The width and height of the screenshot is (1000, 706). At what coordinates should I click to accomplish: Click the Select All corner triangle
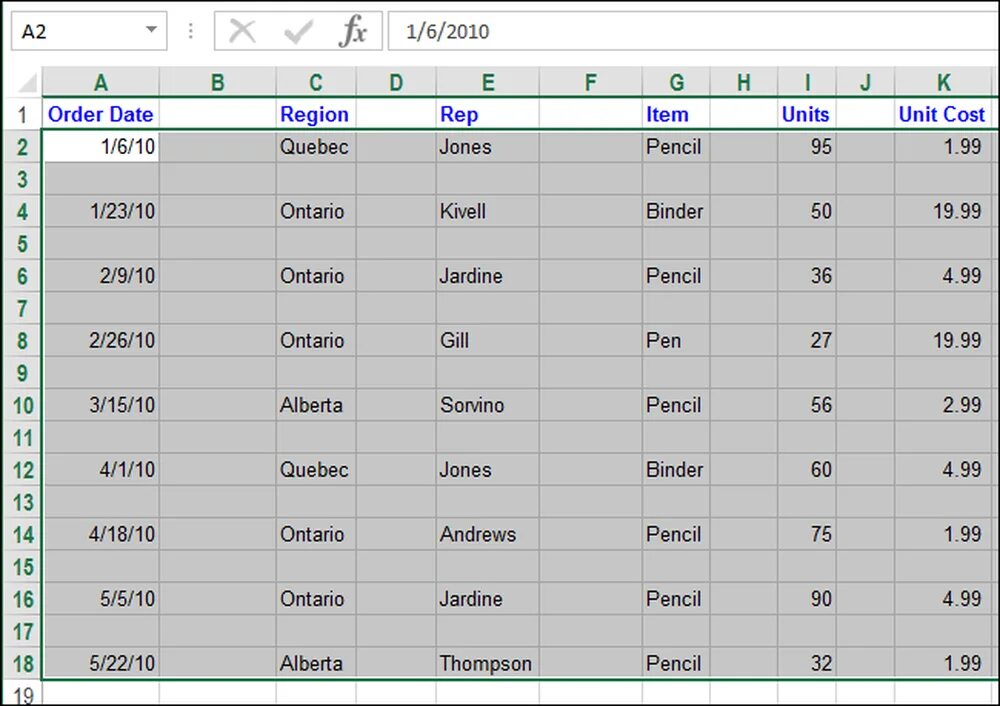[x=27, y=83]
